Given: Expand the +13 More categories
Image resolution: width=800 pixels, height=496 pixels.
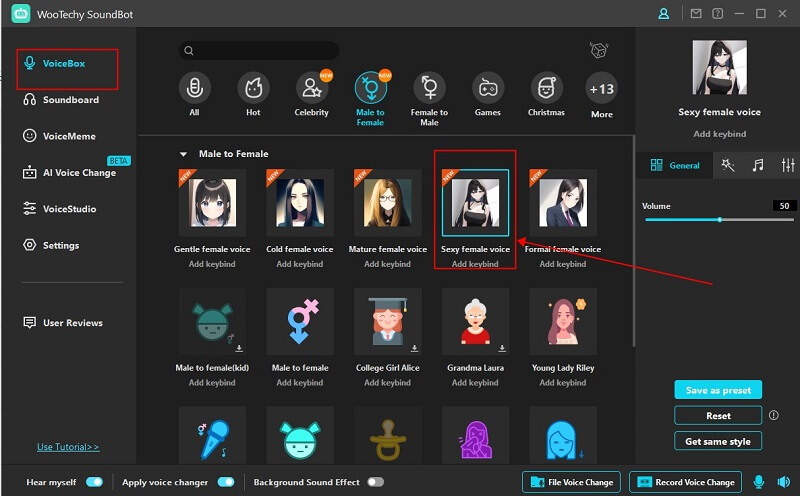Looking at the screenshot, I should click(602, 90).
